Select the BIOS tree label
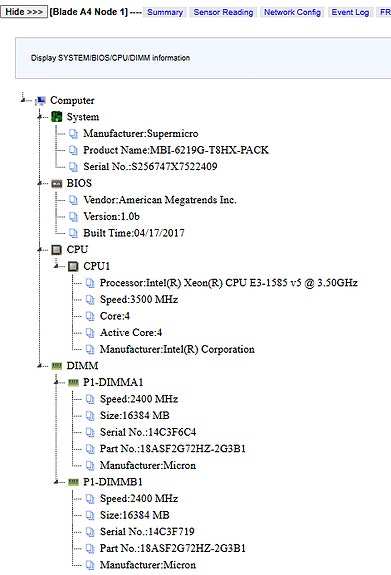The height and width of the screenshot is (575, 391). coord(79,183)
